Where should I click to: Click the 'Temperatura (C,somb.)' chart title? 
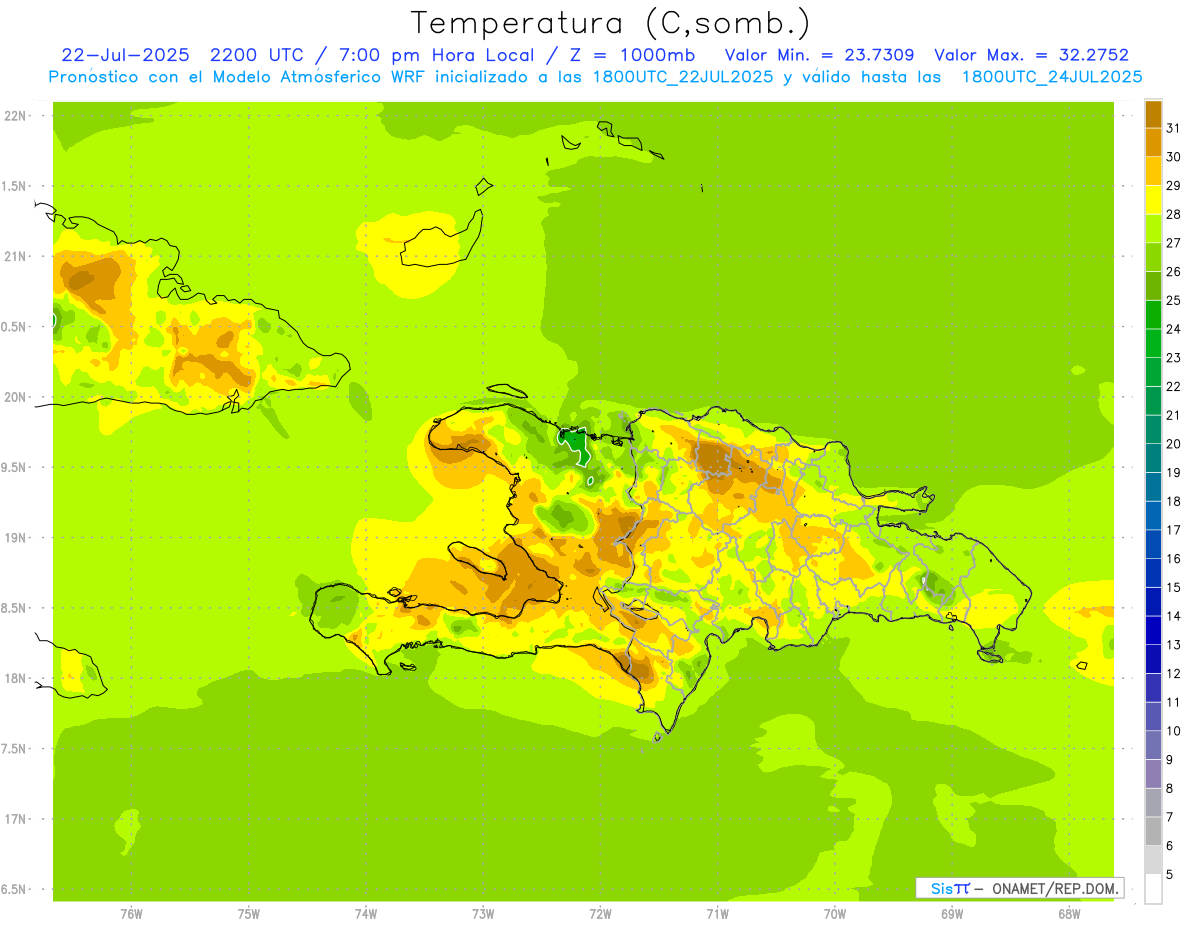click(x=611, y=23)
